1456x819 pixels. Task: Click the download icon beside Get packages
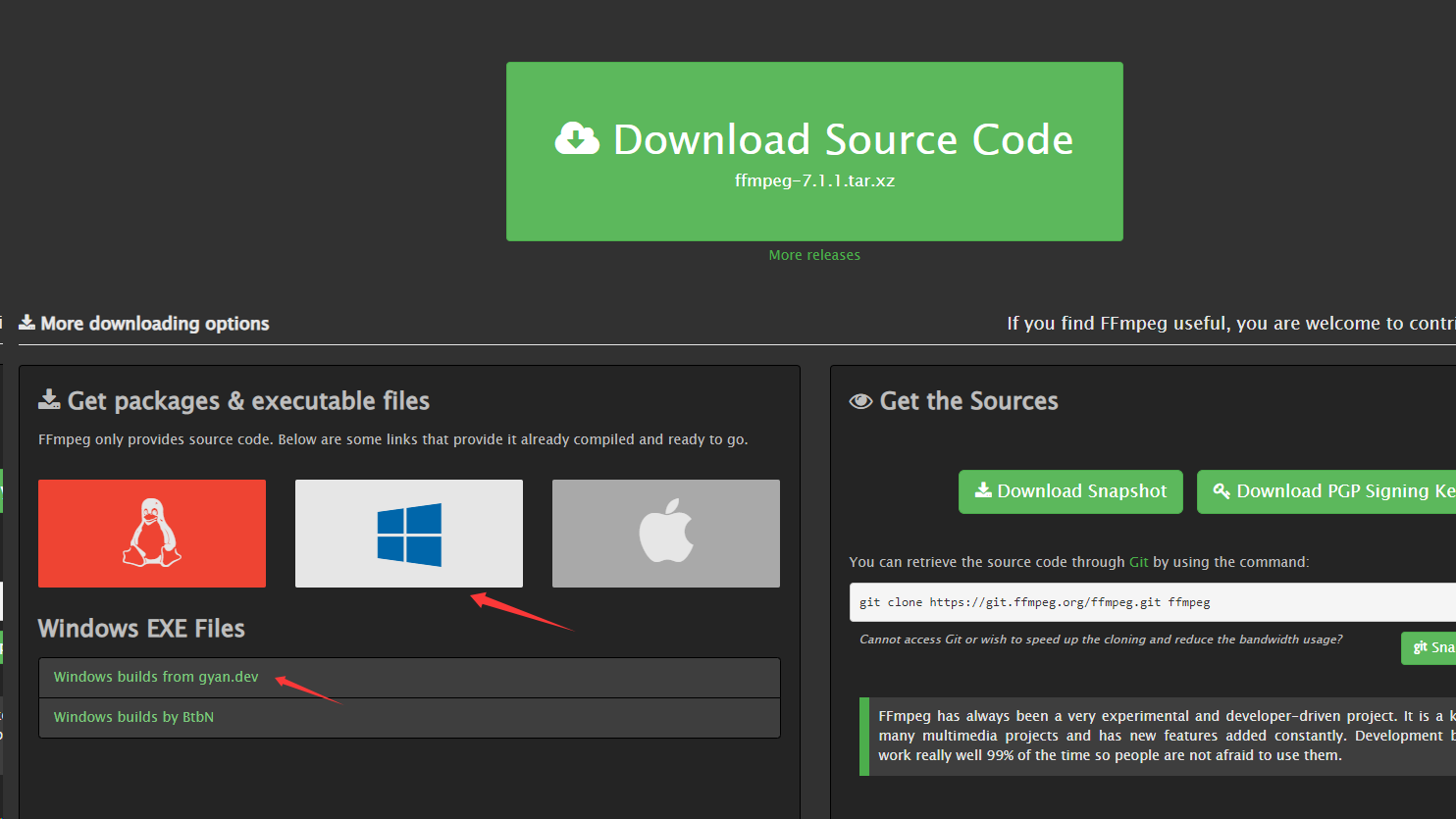[49, 399]
